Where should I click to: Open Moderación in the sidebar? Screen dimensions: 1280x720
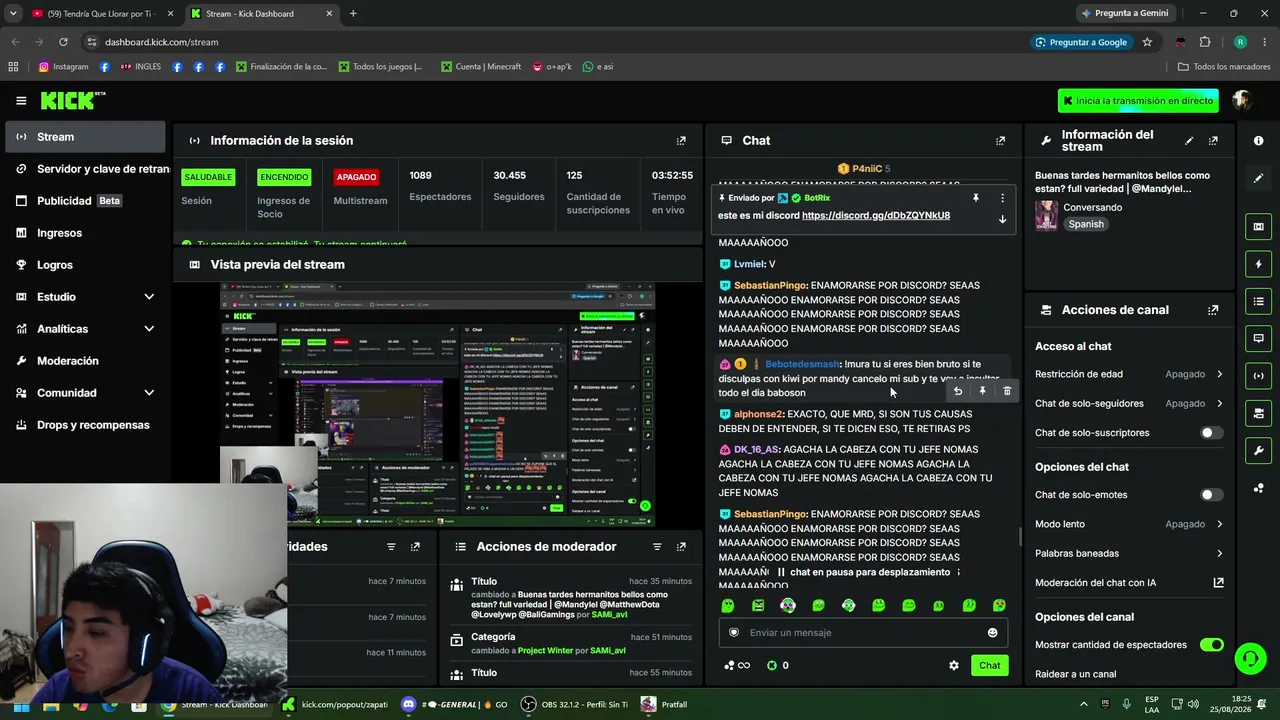(x=85, y=361)
